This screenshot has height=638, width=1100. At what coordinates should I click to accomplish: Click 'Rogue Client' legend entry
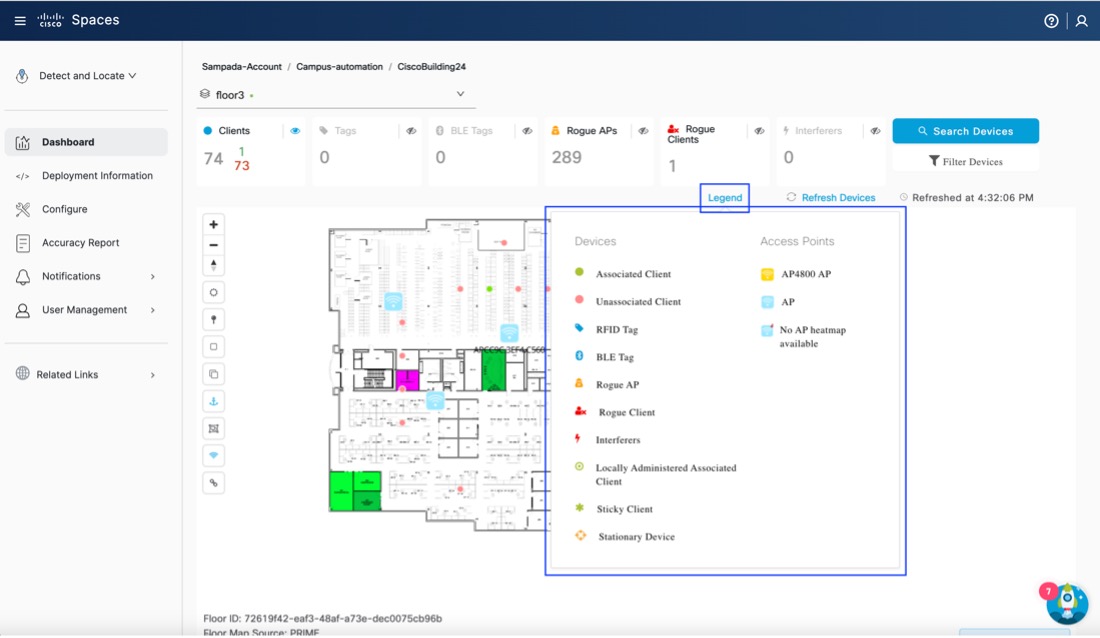click(x=626, y=412)
